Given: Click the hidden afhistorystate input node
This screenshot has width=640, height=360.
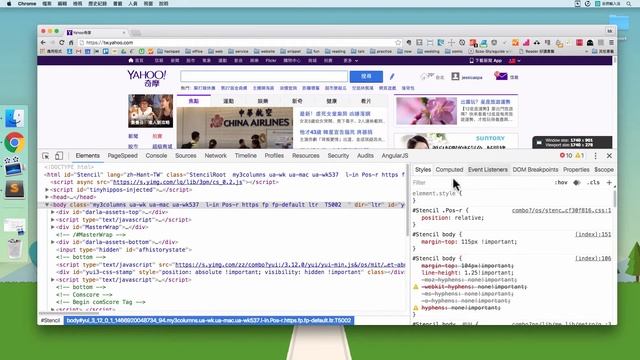Looking at the screenshot, I should point(124,250).
